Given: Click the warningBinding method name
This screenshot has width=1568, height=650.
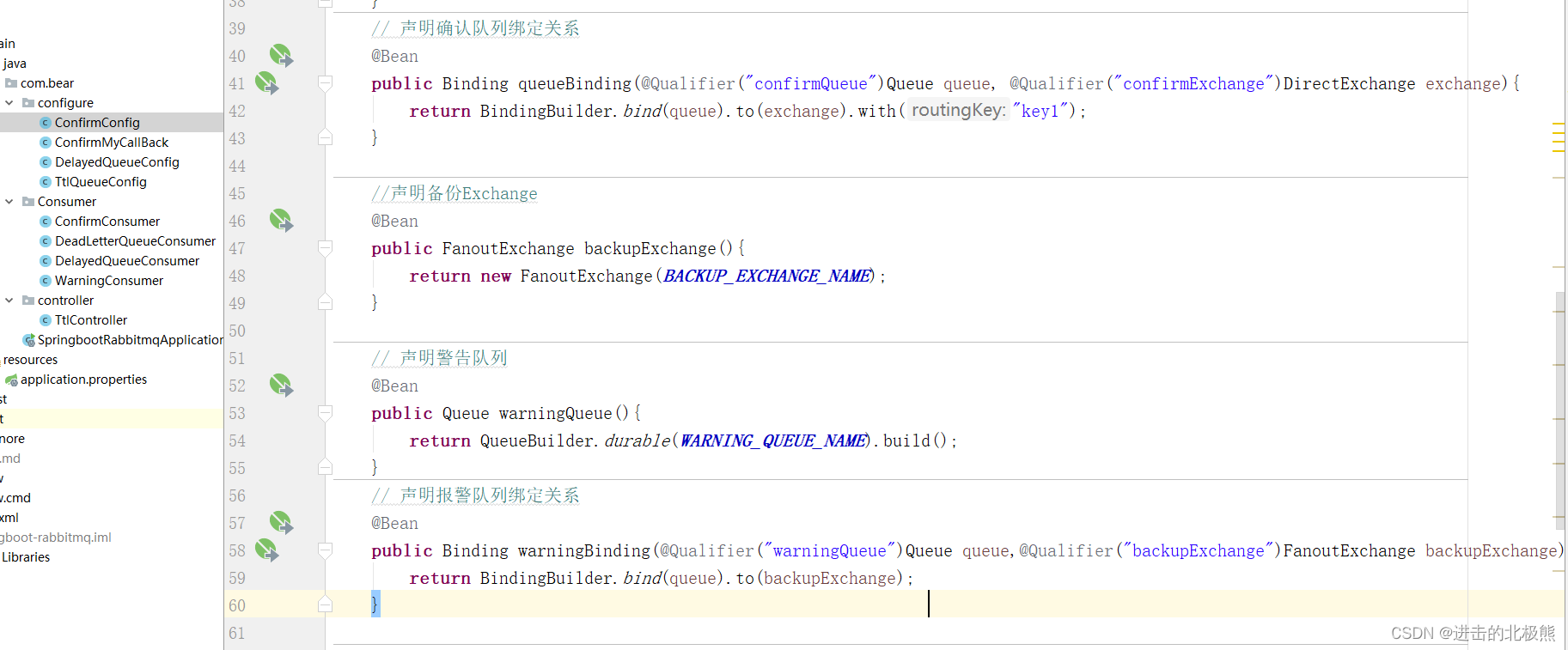Looking at the screenshot, I should coord(584,550).
